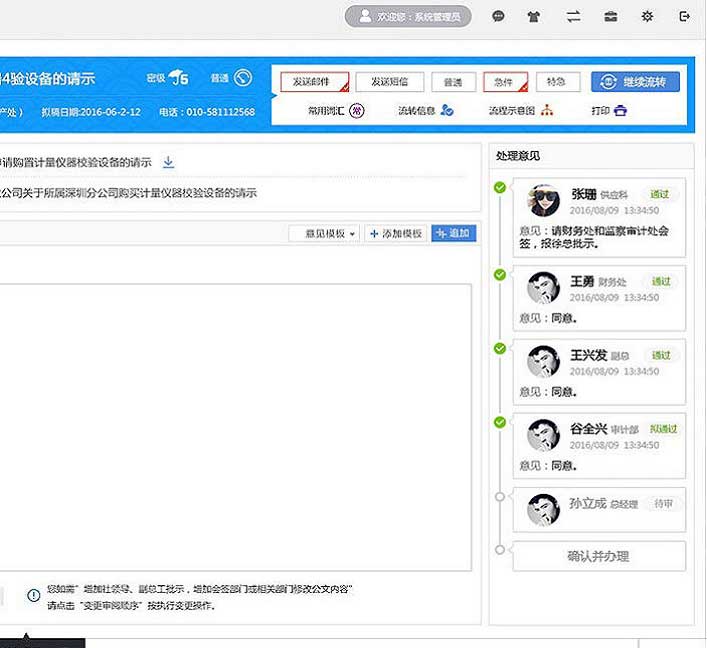Click the switch arrows icon

pyautogui.click(x=573, y=17)
